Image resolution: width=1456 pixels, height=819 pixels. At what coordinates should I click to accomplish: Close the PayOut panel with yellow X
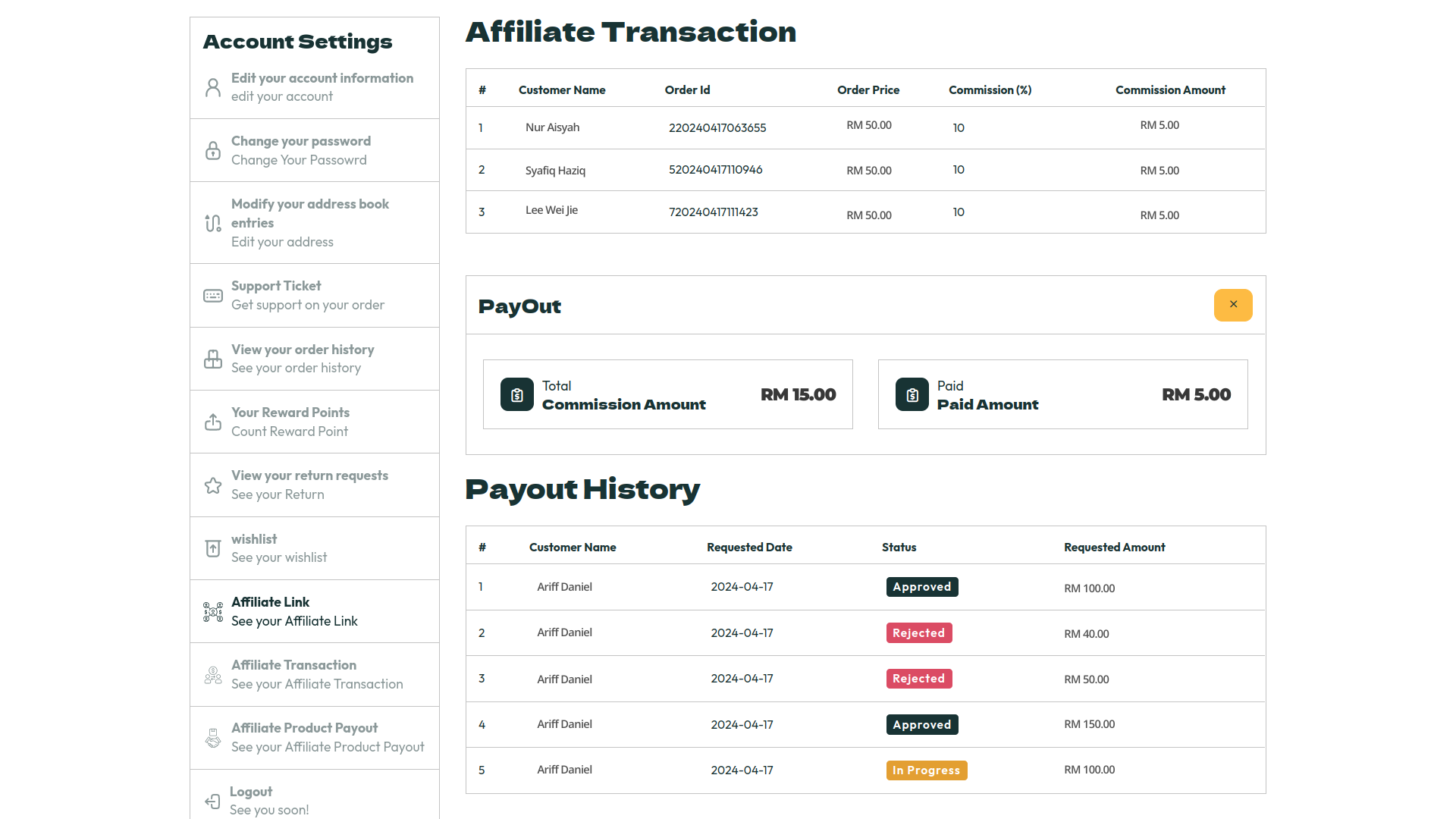1233,305
